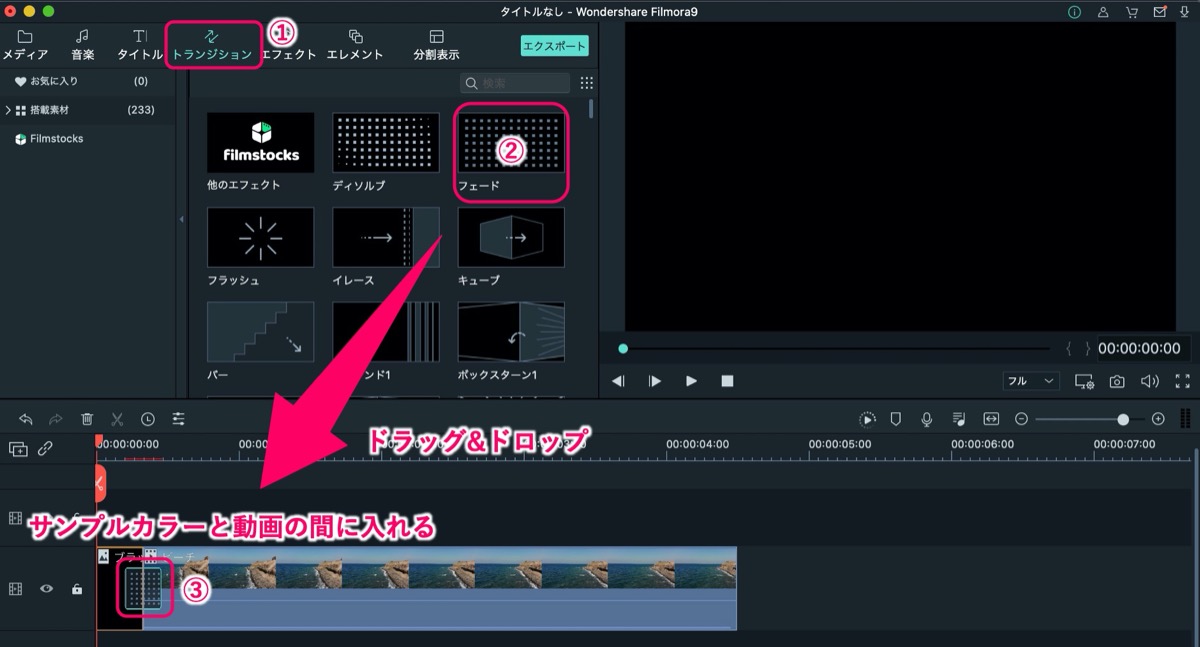Add a new track icon
The width and height of the screenshot is (1200, 647).
(x=17, y=449)
